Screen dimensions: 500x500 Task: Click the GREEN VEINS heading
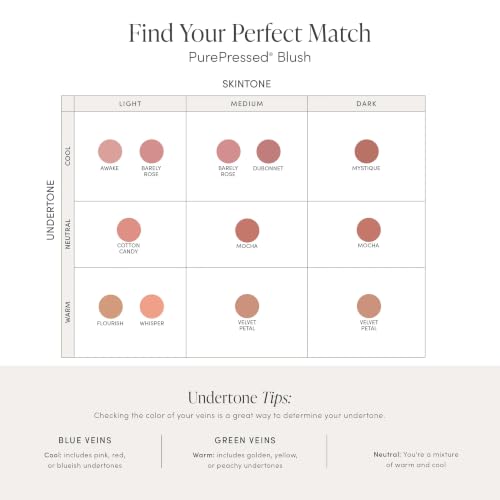coord(245,440)
